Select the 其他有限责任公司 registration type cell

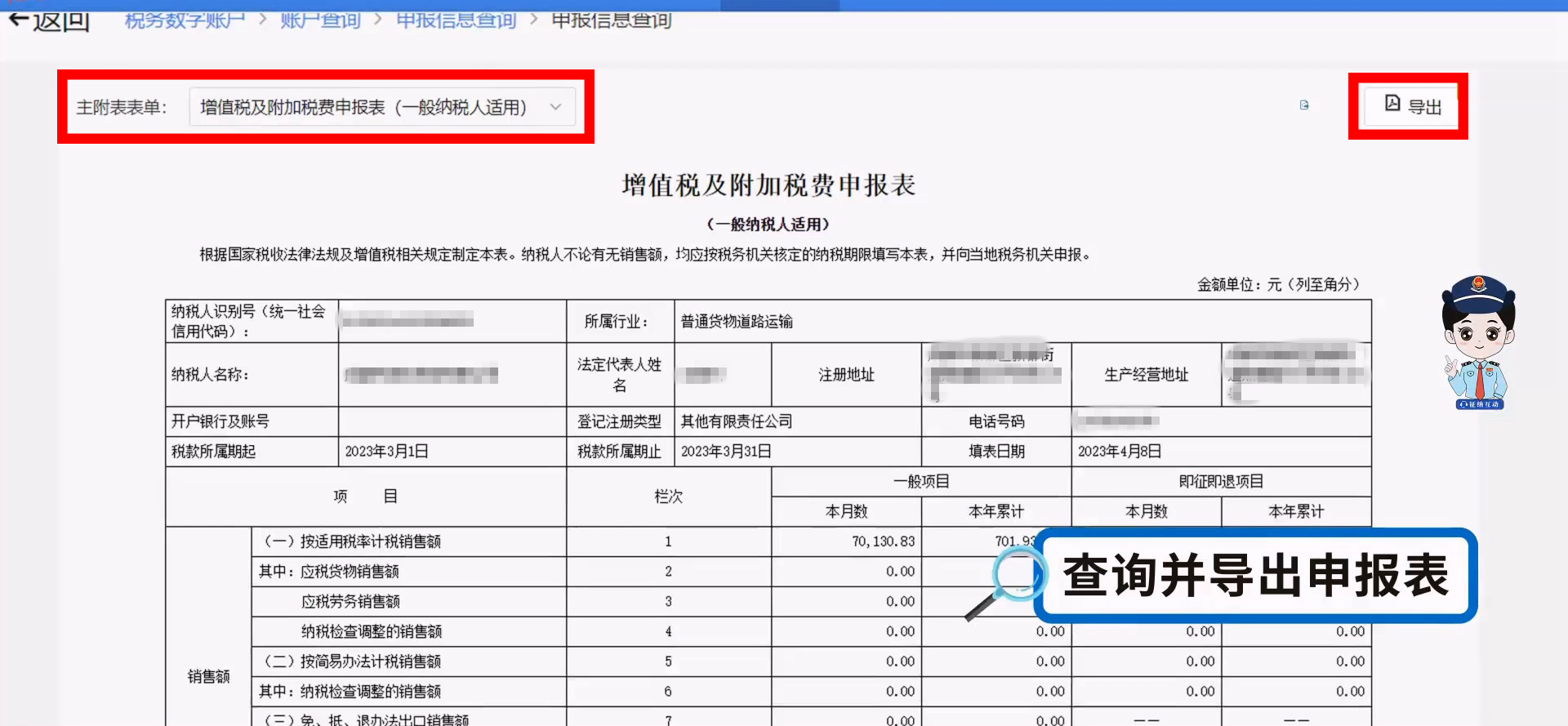737,421
